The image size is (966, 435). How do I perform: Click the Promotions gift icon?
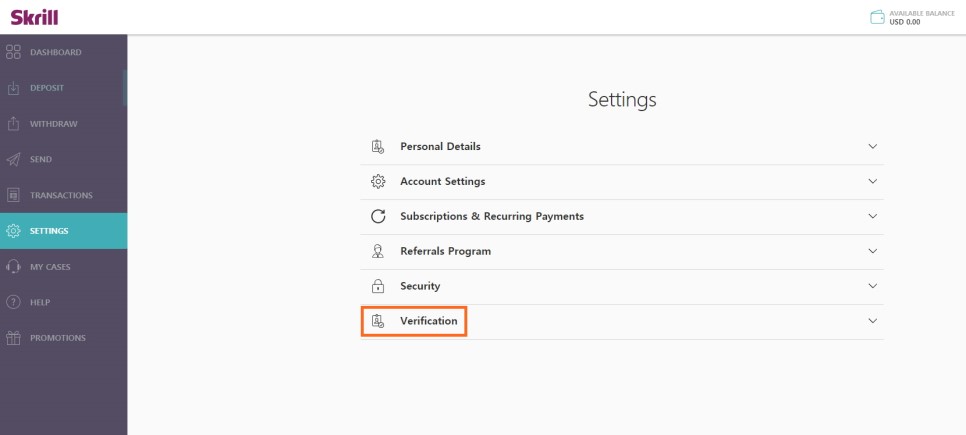pos(14,338)
